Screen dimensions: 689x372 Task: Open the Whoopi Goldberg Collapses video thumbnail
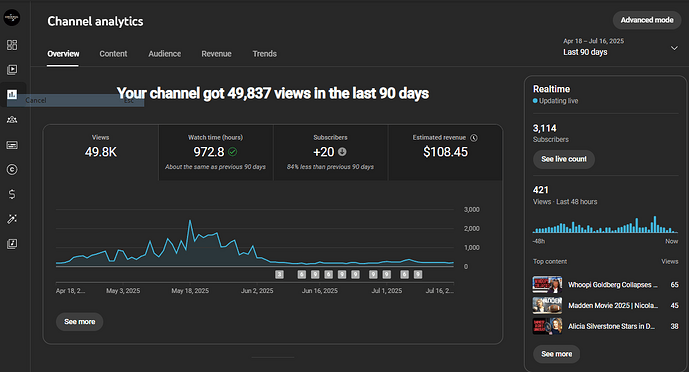click(x=547, y=285)
